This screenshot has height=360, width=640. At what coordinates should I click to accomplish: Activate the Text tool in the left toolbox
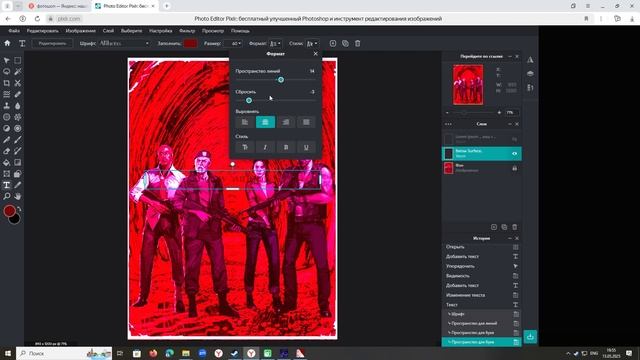click(x=7, y=185)
